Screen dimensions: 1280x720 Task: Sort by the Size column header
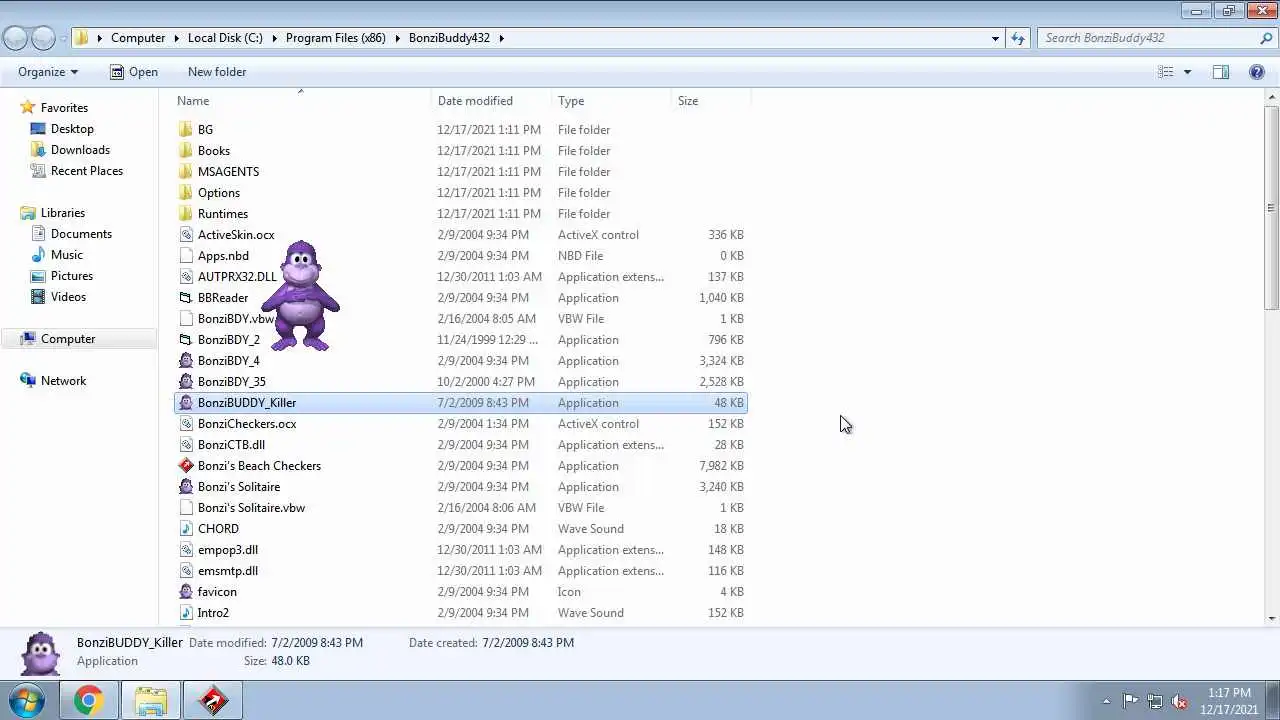click(711, 100)
